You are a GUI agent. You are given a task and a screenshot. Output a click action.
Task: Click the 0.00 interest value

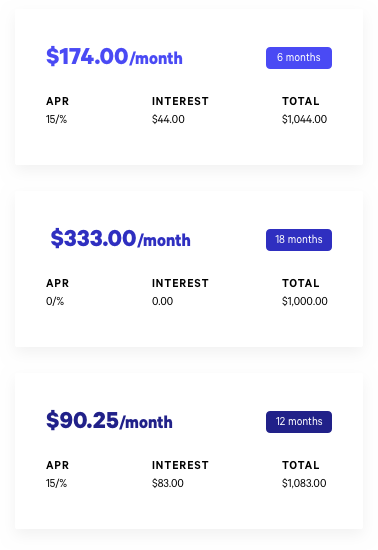pyautogui.click(x=162, y=301)
